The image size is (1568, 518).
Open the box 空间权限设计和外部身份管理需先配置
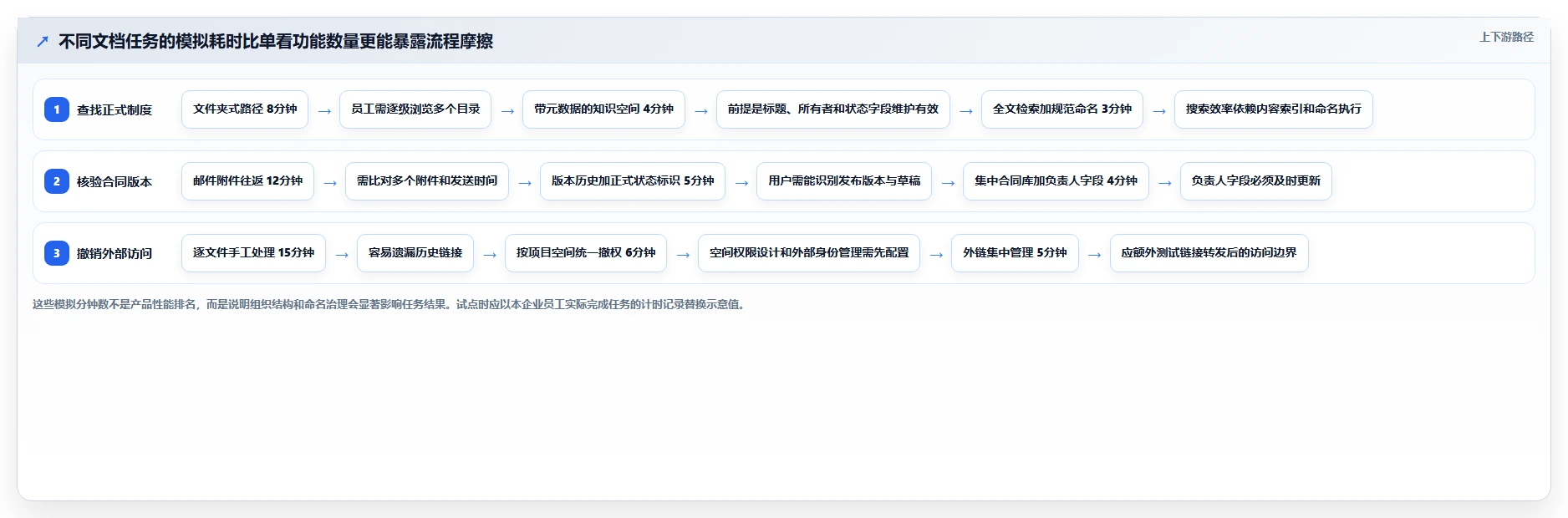pyautogui.click(x=809, y=253)
